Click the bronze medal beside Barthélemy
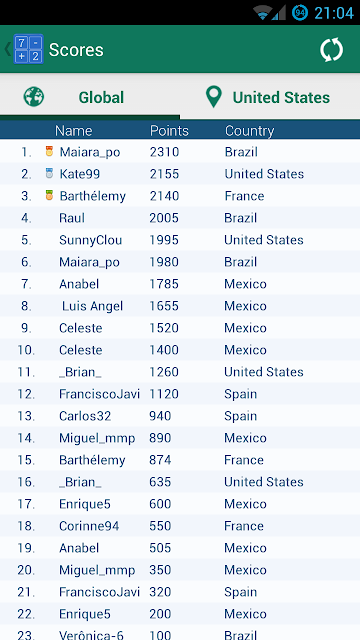This screenshot has width=360, height=640. point(49,196)
